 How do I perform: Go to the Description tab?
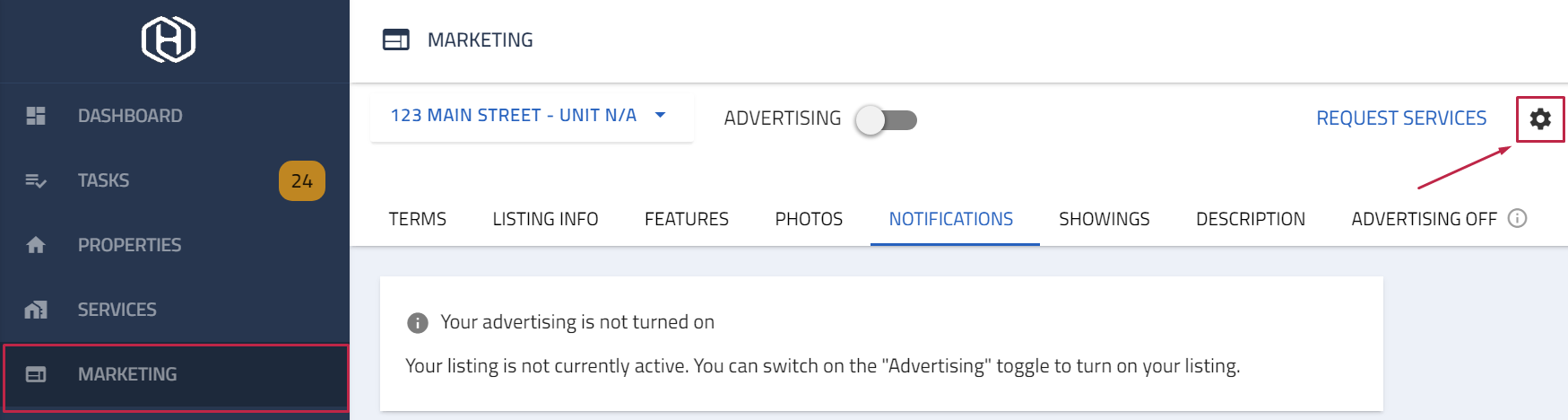point(1251,219)
